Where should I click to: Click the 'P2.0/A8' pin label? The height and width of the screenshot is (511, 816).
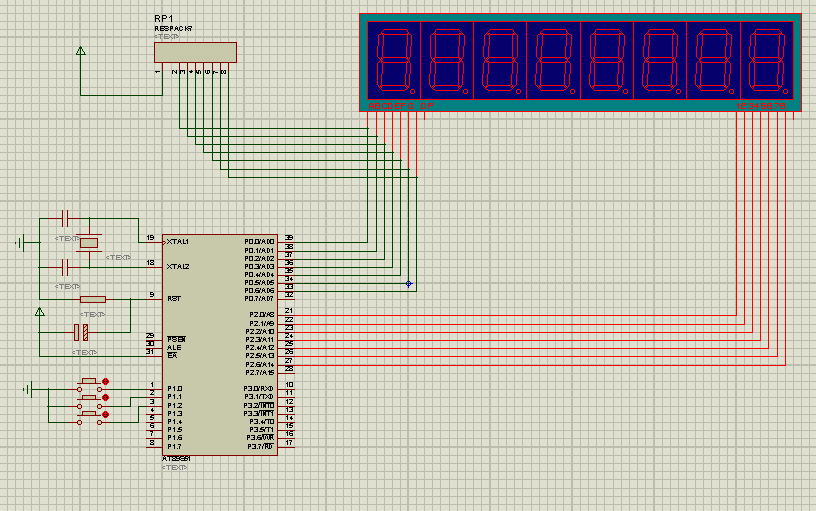[x=262, y=315]
